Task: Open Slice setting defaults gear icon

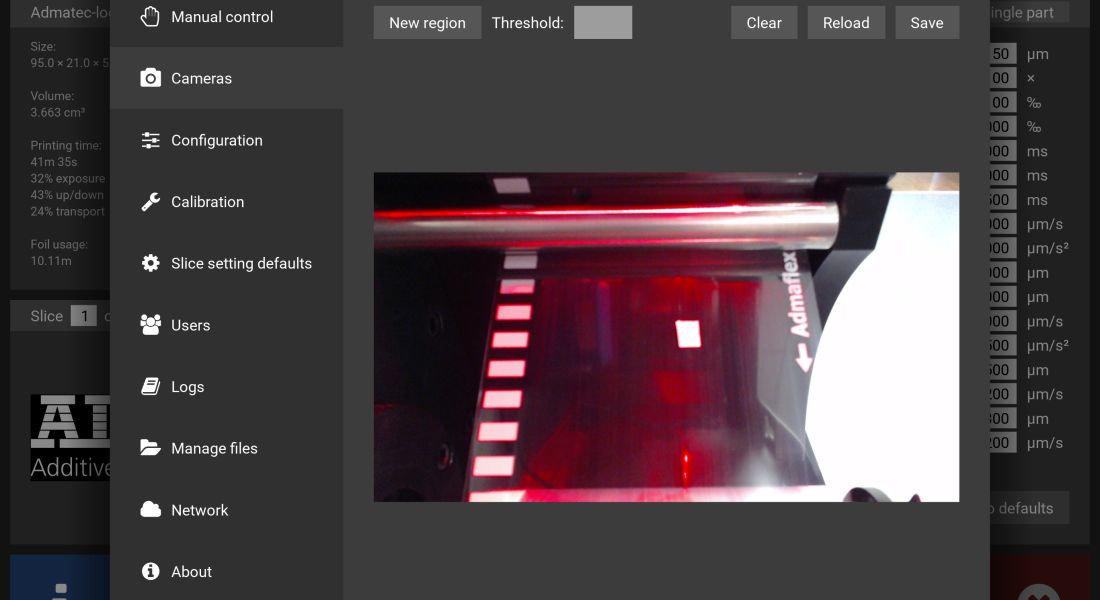Action: pyautogui.click(x=150, y=264)
